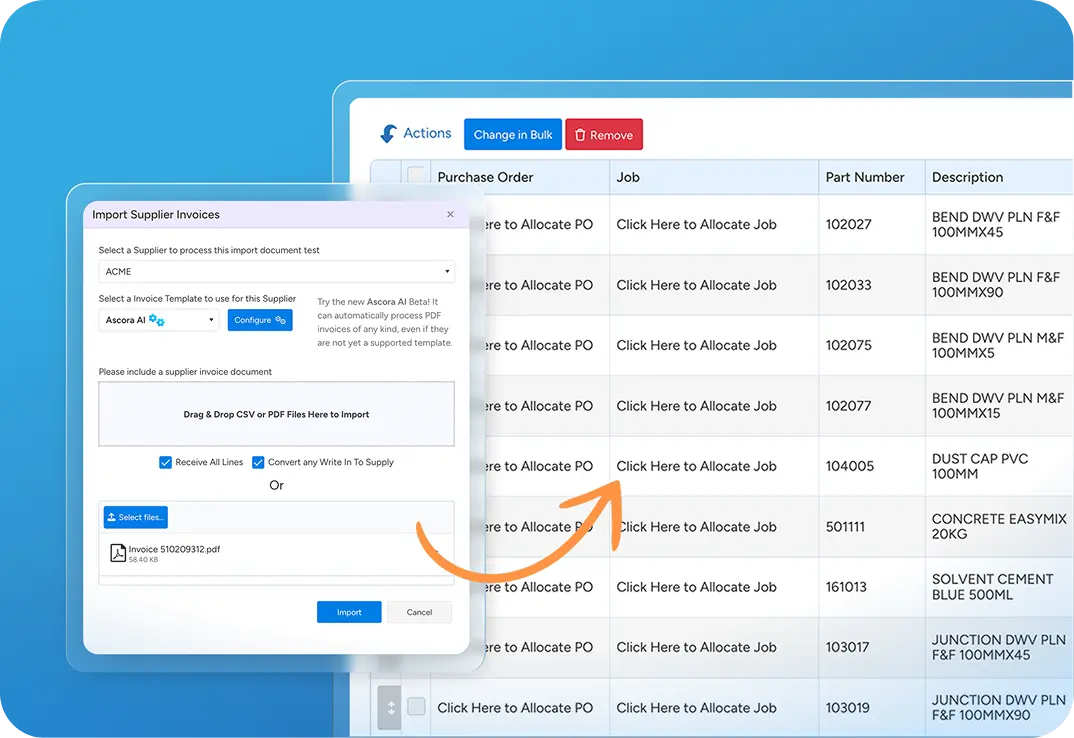
Task: Click the PDF icon next to Invoice 510209312.pdf
Action: point(118,554)
